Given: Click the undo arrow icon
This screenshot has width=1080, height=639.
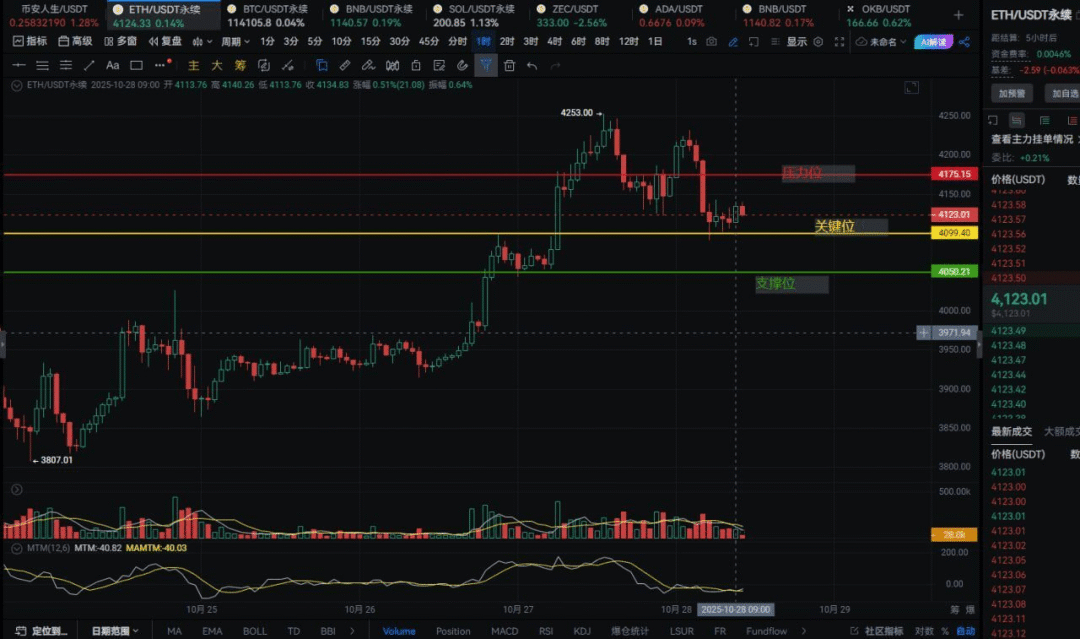Looking at the screenshot, I should tap(532, 65).
